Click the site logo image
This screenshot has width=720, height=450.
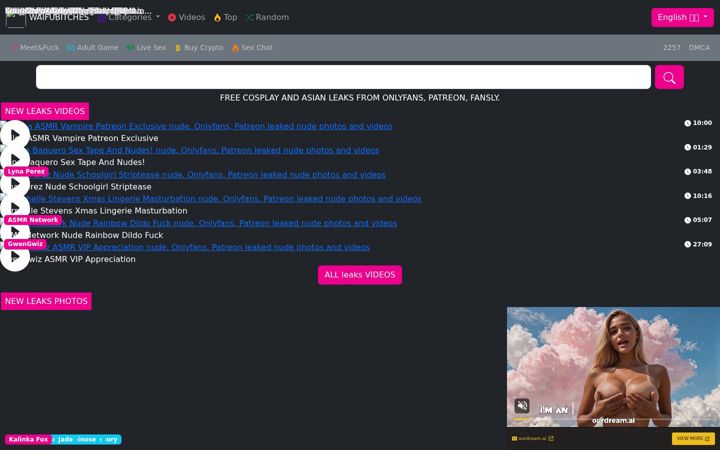click(x=16, y=18)
